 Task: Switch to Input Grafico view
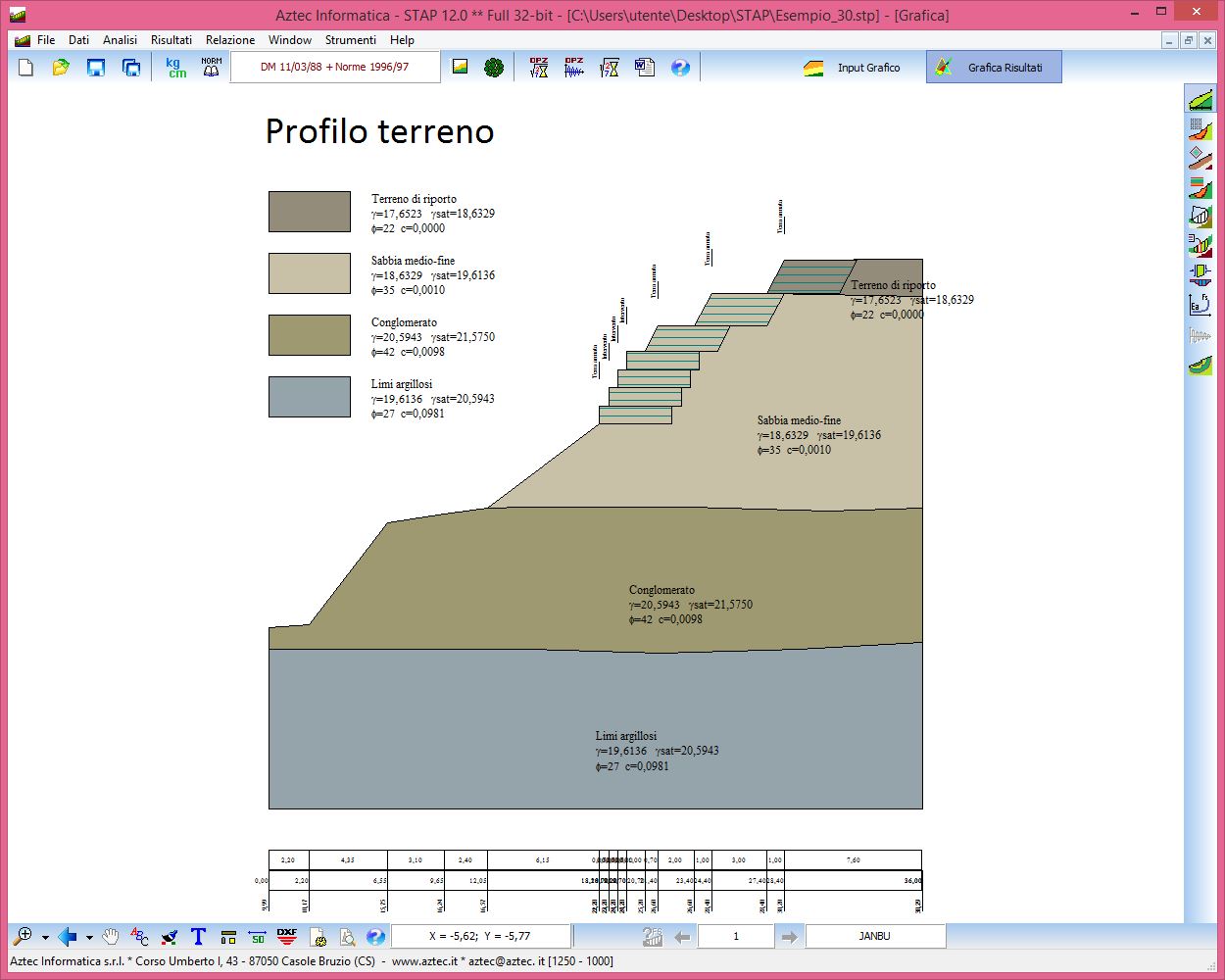(854, 68)
